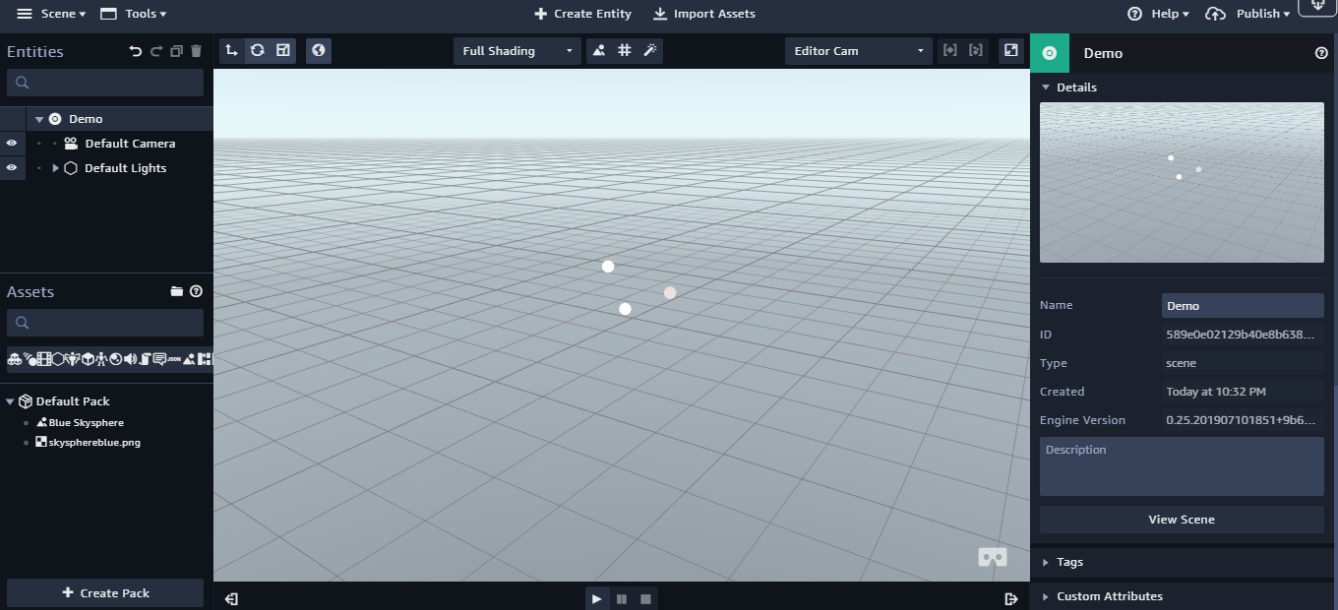Select the translate transform tool

tap(232, 51)
